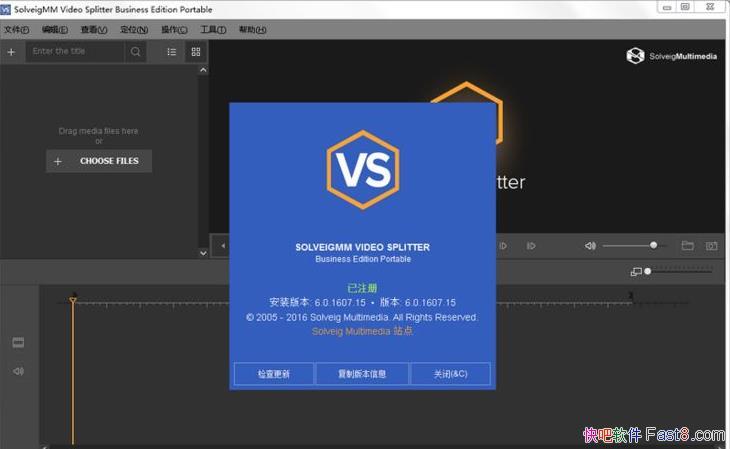The image size is (730, 449).
Task: Click the 已注册 status text
Action: (x=362, y=288)
